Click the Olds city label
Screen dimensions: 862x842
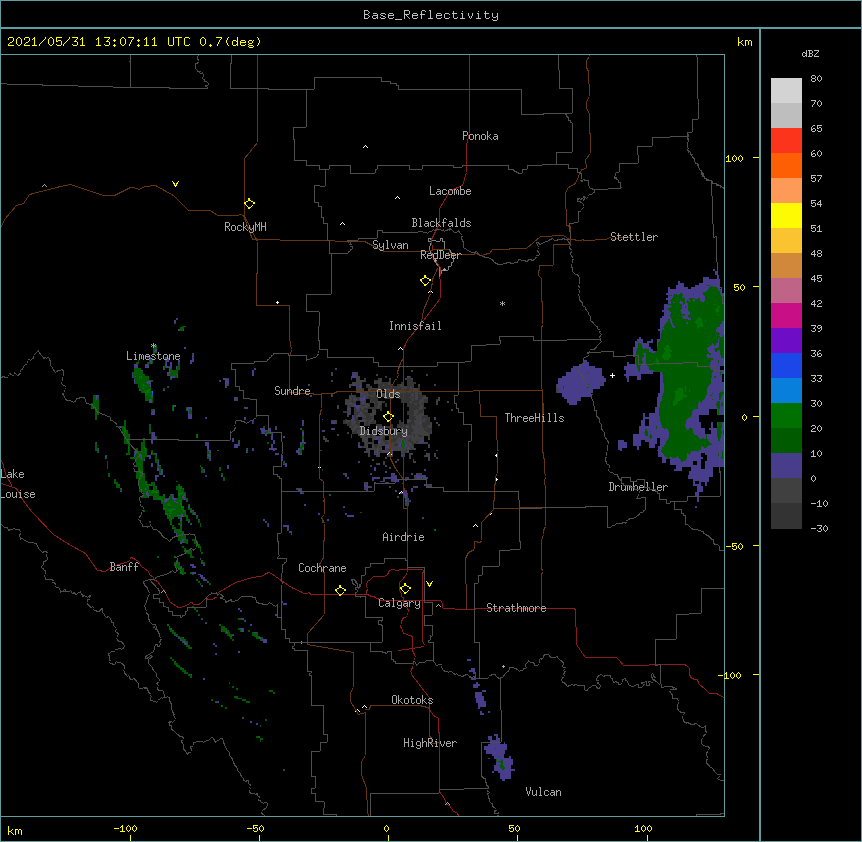pyautogui.click(x=388, y=394)
